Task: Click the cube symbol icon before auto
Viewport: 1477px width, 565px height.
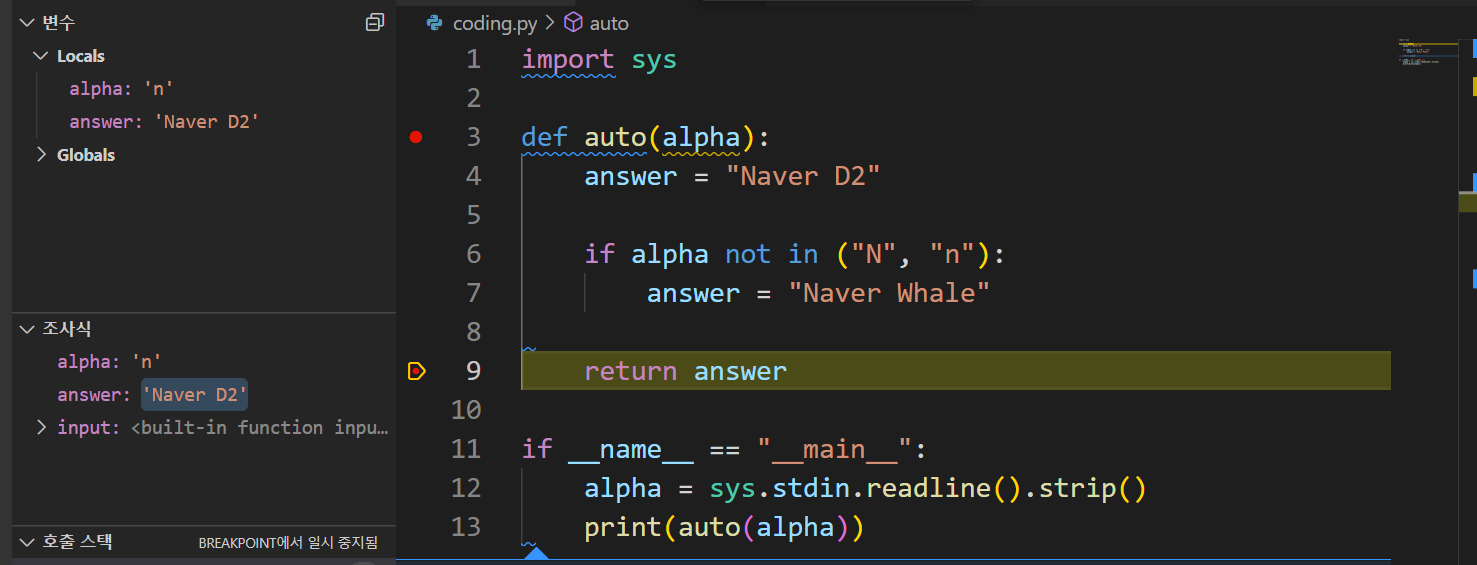Action: (x=573, y=22)
